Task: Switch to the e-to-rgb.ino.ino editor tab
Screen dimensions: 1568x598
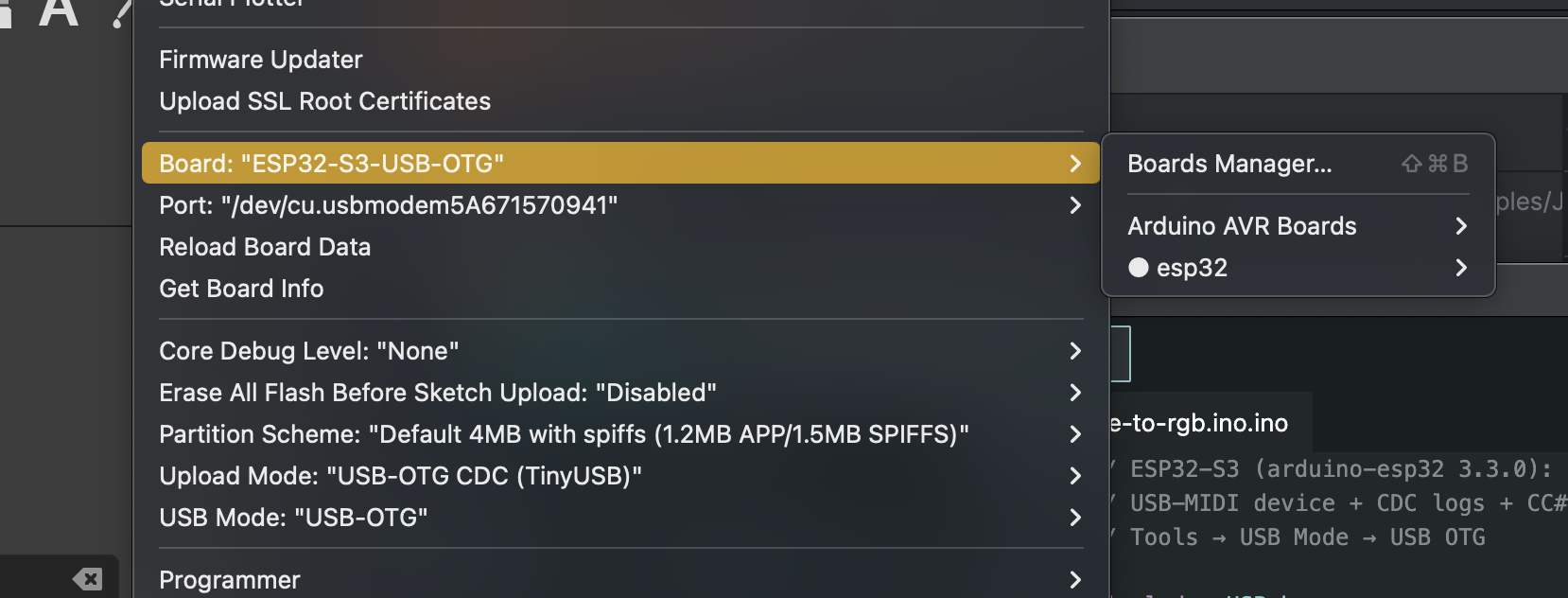Action: (1199, 423)
